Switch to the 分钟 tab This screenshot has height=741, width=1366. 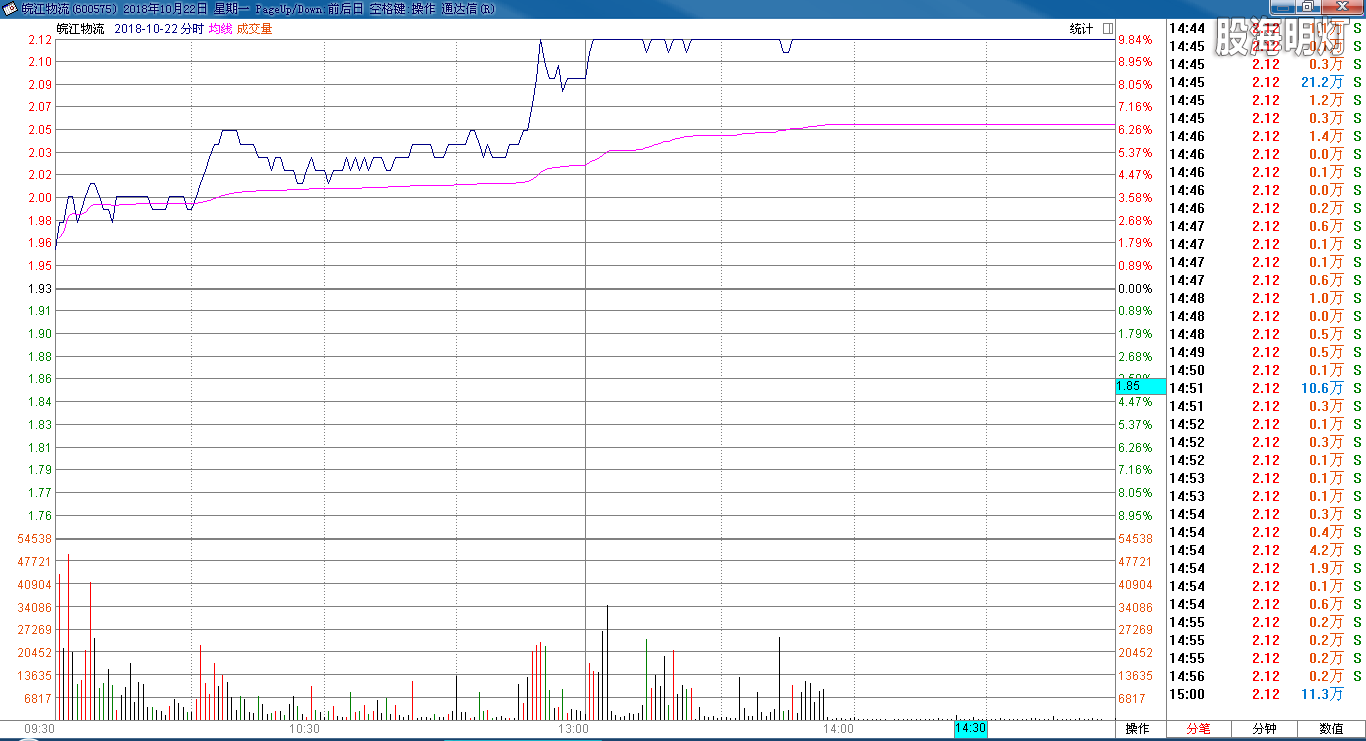click(1264, 729)
